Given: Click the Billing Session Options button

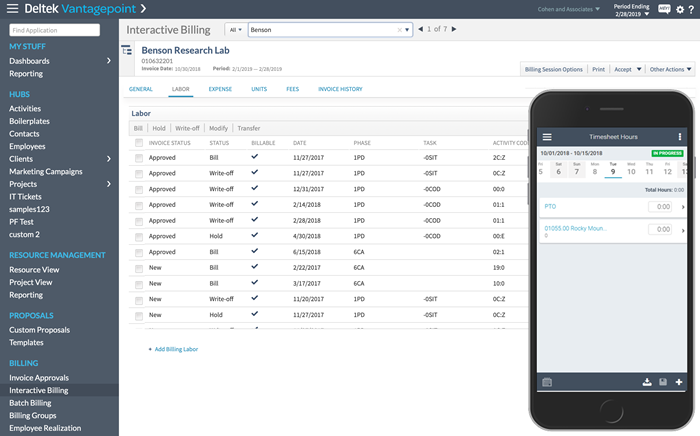Looking at the screenshot, I should (554, 70).
